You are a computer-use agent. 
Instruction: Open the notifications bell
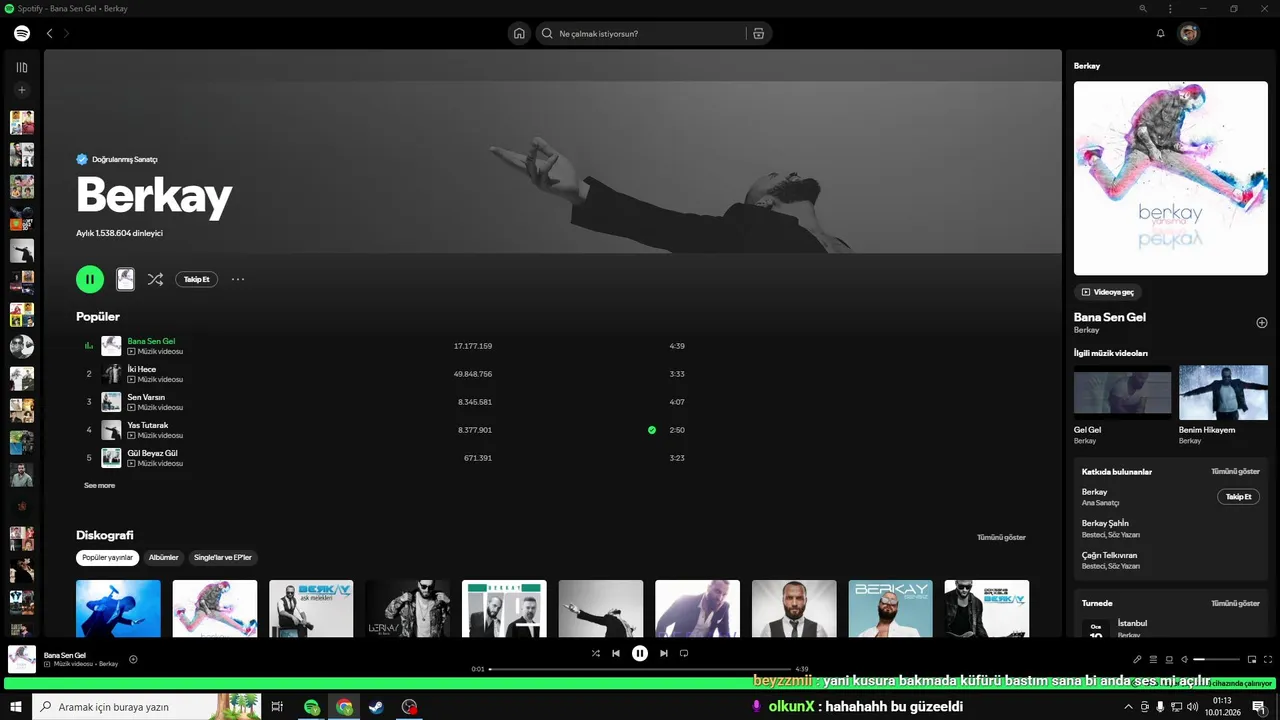coord(1160,33)
